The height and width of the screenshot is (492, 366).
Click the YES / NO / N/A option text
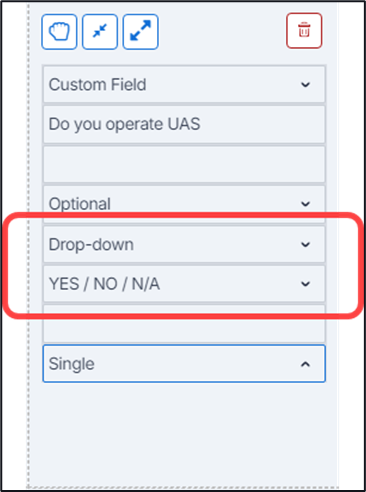coord(104,284)
